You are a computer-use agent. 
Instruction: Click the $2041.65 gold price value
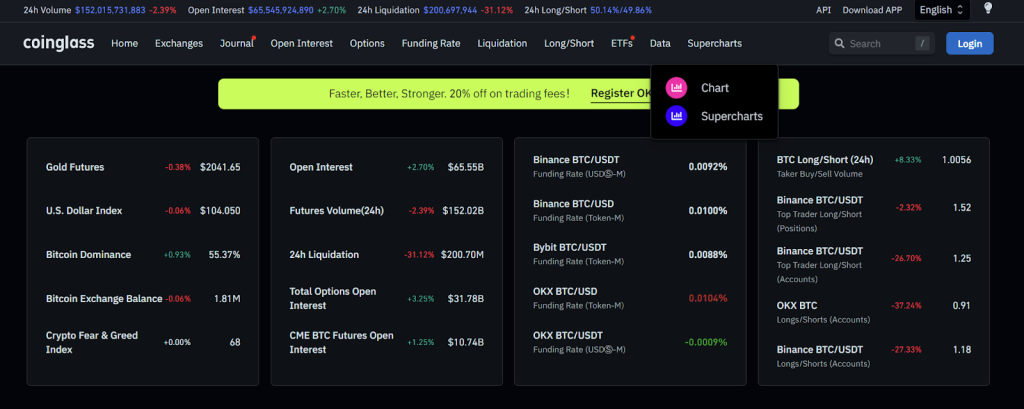220,167
